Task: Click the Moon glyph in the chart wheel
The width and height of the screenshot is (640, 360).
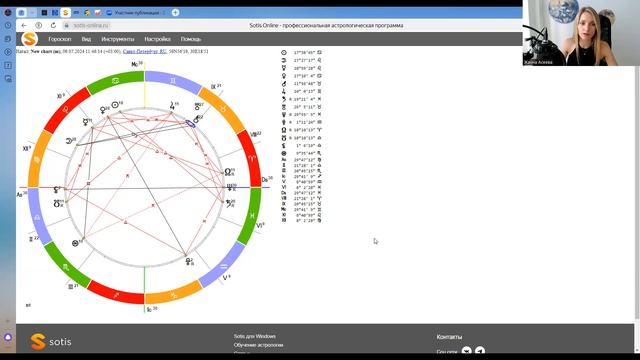Action: coord(69,141)
